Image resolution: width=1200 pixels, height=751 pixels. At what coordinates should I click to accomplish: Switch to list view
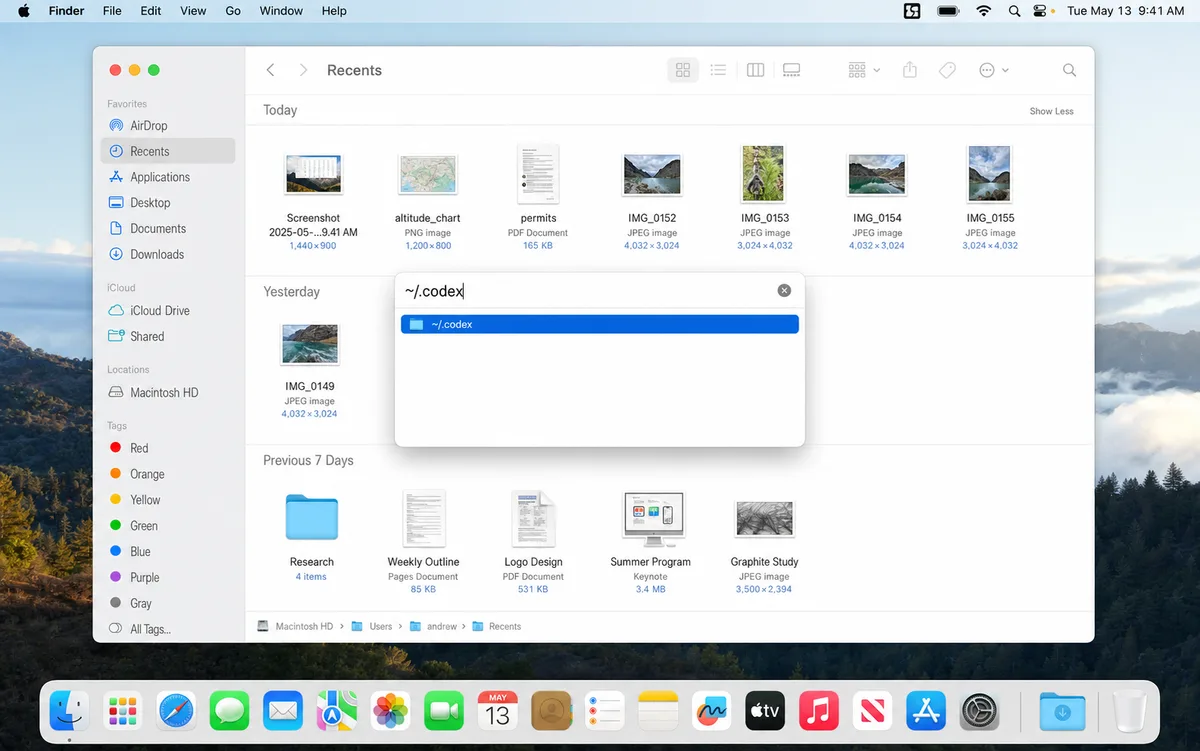click(718, 70)
